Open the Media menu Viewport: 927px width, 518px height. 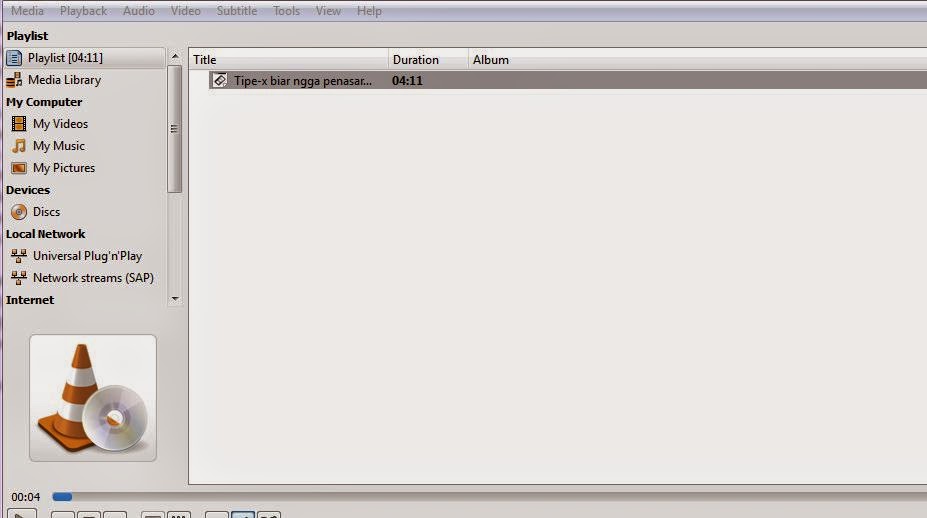click(27, 11)
